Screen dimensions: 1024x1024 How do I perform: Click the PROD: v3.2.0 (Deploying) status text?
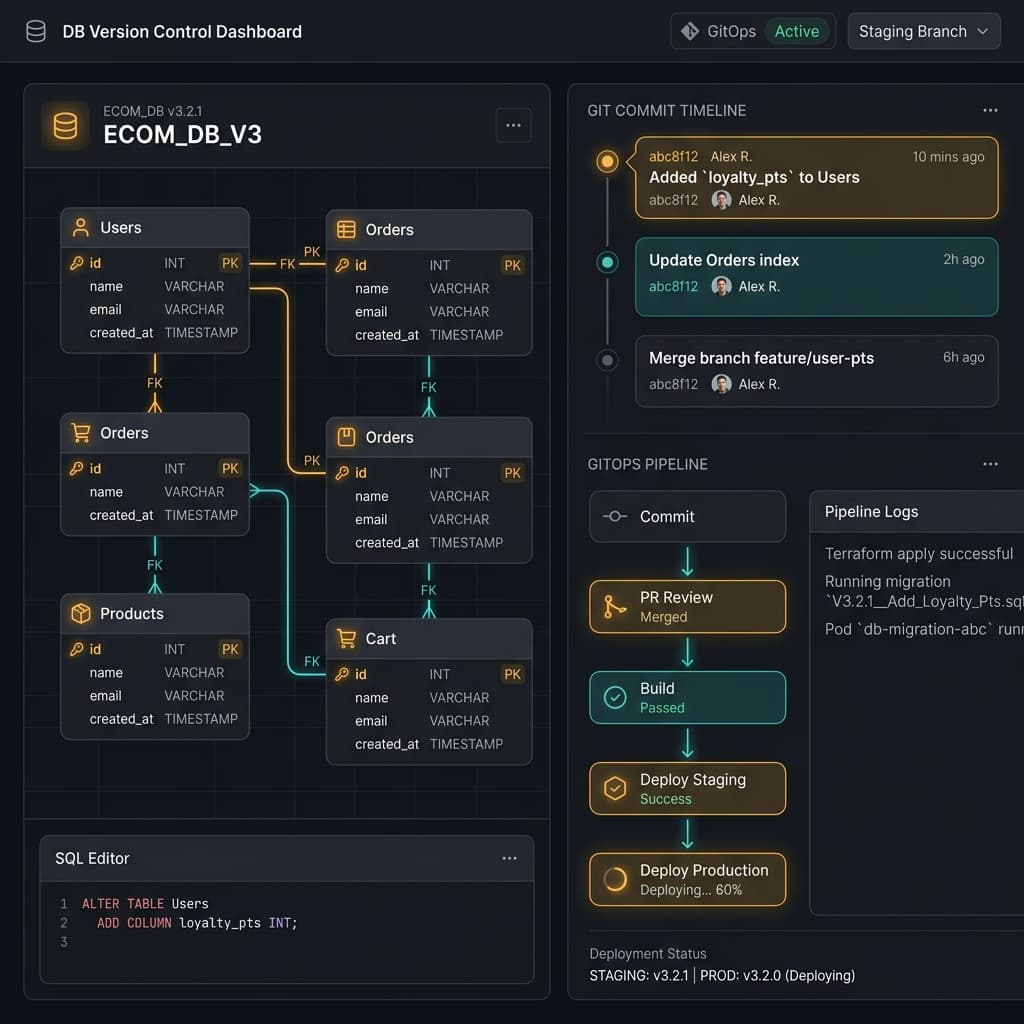(777, 976)
